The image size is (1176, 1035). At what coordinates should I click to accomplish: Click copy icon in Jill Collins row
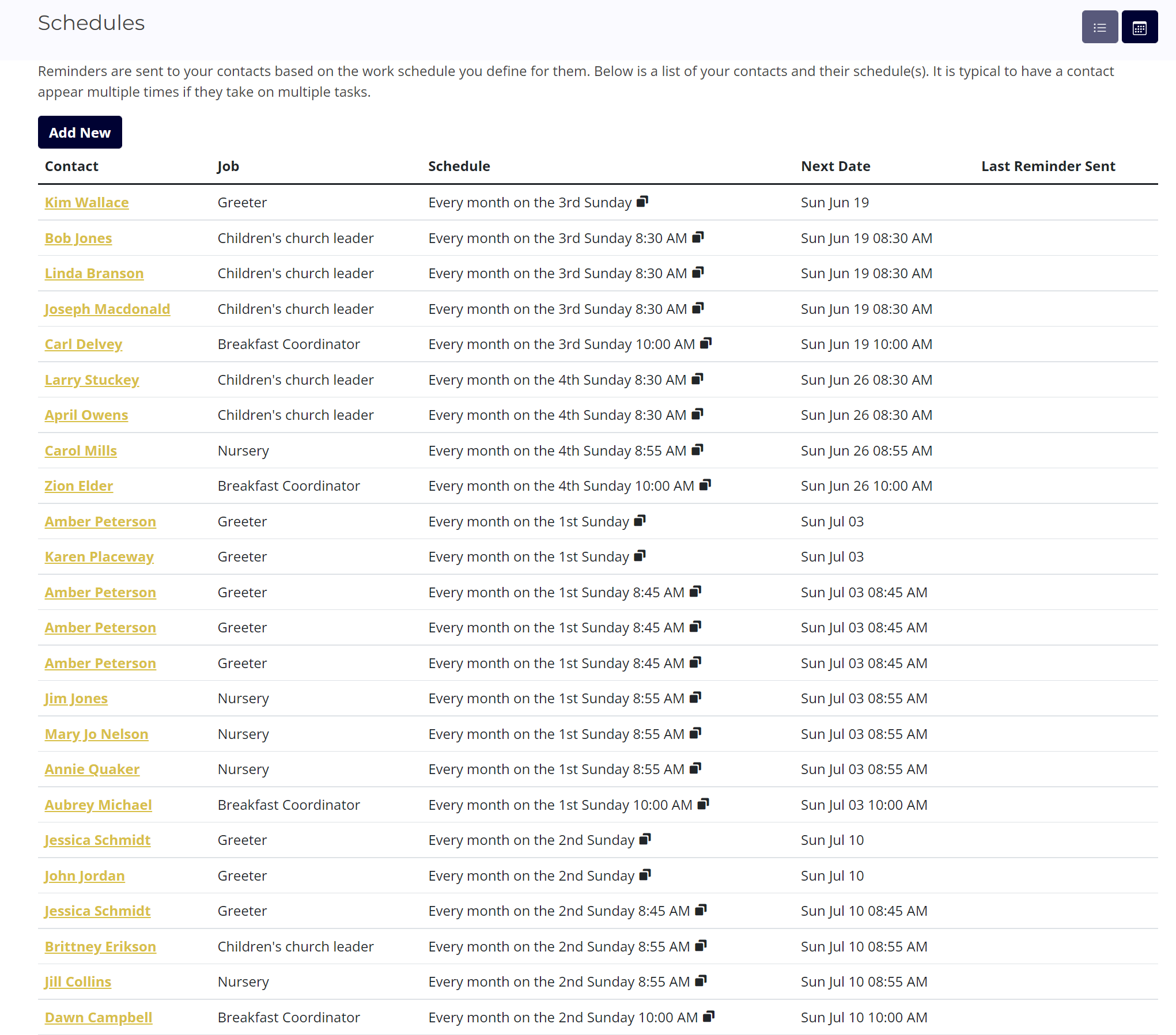701,981
